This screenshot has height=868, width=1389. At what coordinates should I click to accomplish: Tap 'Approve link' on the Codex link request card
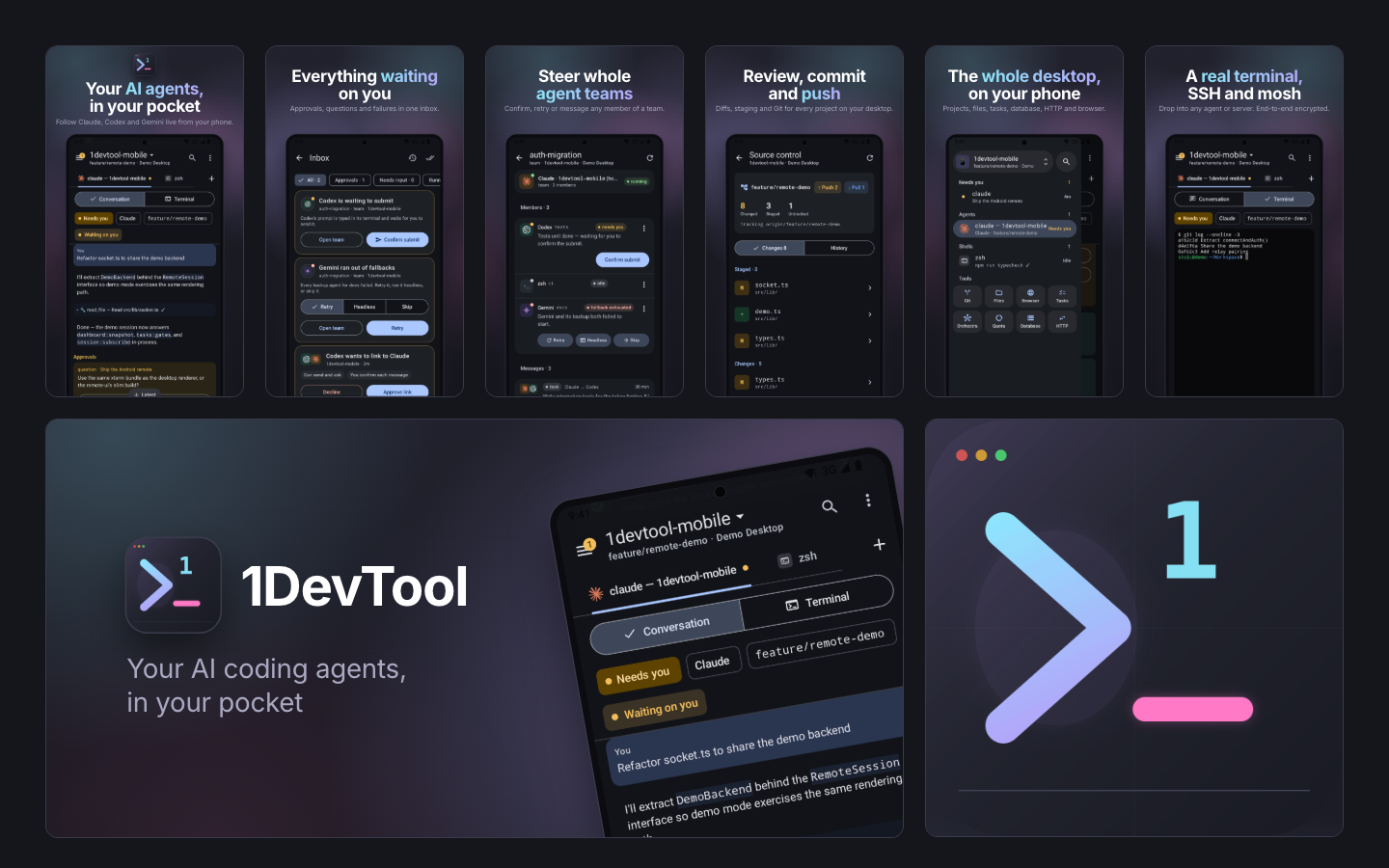click(x=397, y=392)
